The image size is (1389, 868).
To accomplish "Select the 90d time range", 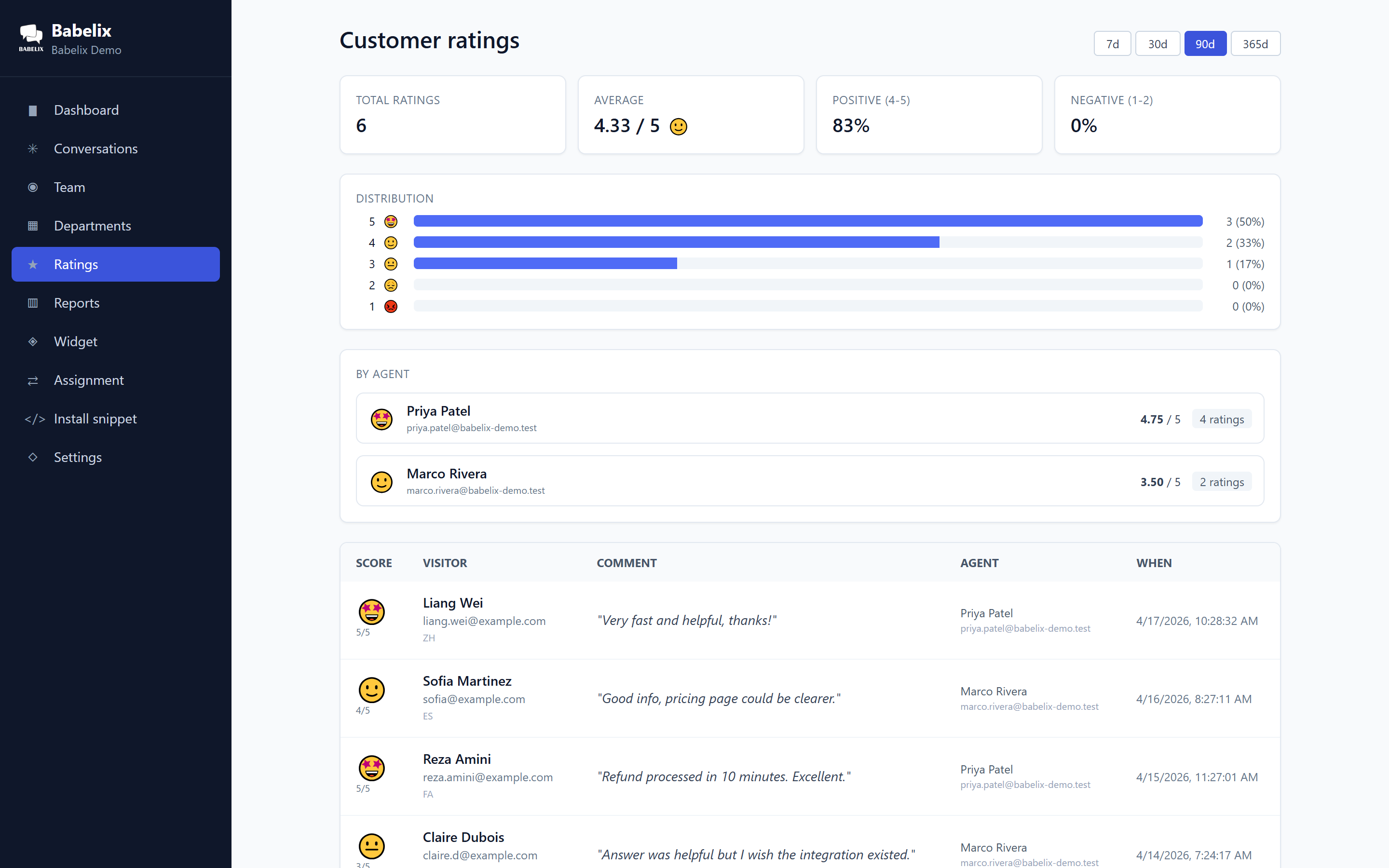I will coord(1205,43).
